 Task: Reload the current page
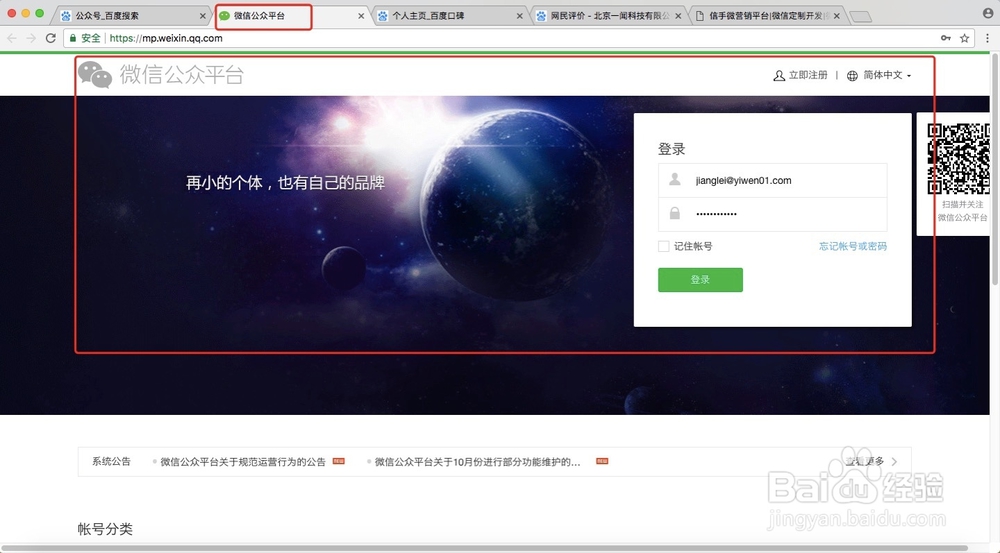pyautogui.click(x=51, y=38)
